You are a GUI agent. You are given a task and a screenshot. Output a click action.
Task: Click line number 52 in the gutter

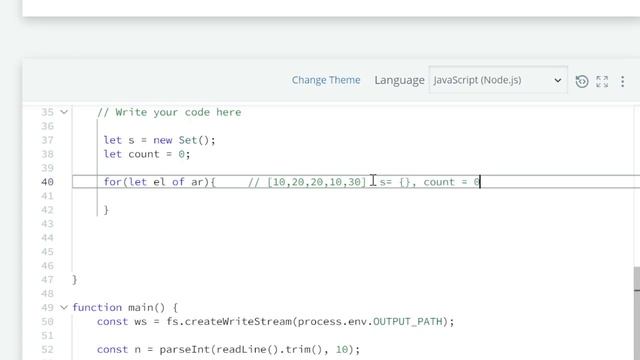(47, 349)
